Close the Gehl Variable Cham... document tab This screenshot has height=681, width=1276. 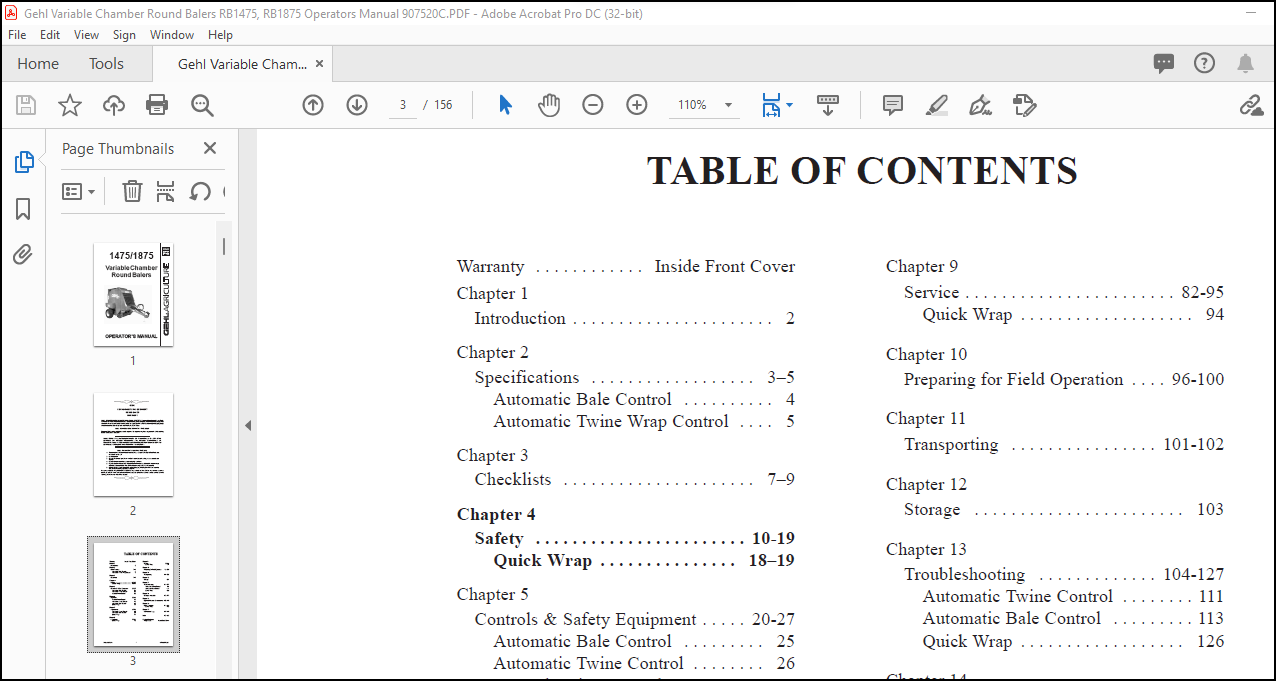pos(320,63)
